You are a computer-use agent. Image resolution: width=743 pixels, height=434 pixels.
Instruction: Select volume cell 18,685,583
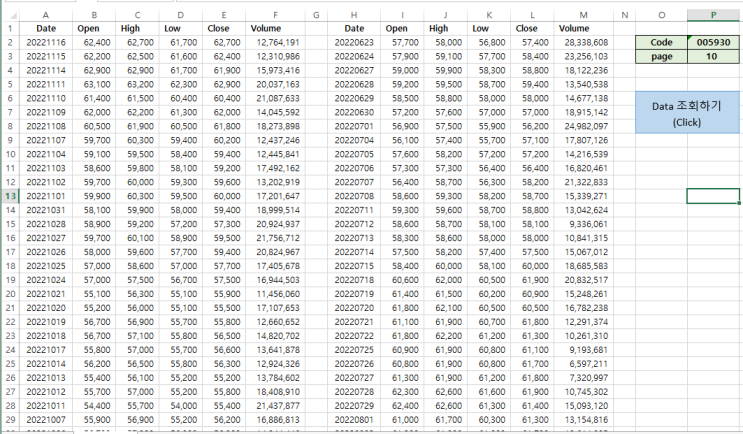583,266
